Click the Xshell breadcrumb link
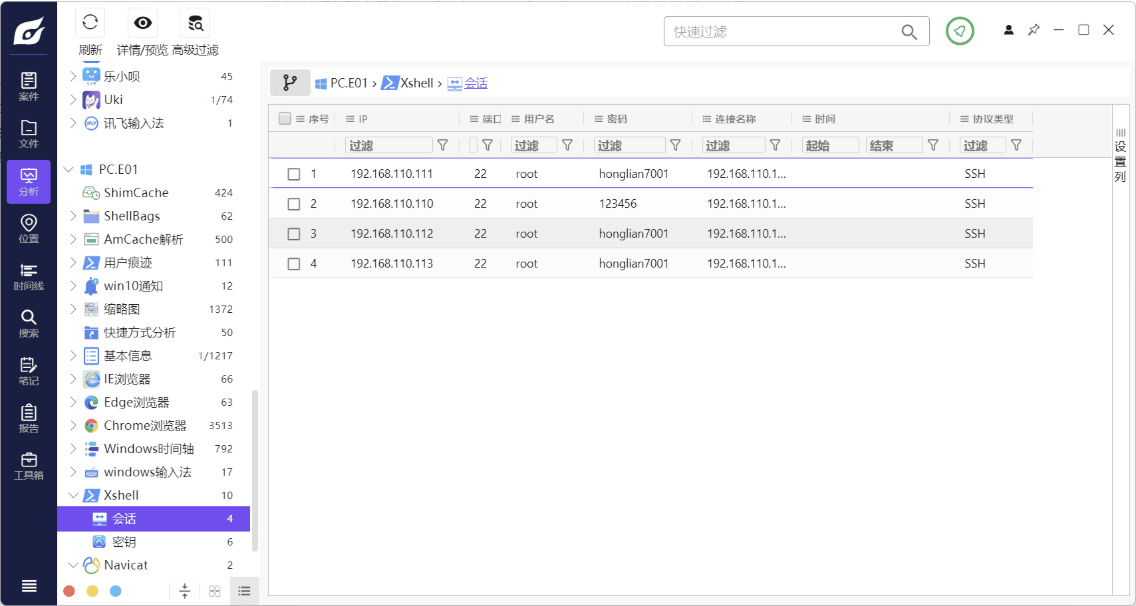1136x606 pixels. click(416, 83)
